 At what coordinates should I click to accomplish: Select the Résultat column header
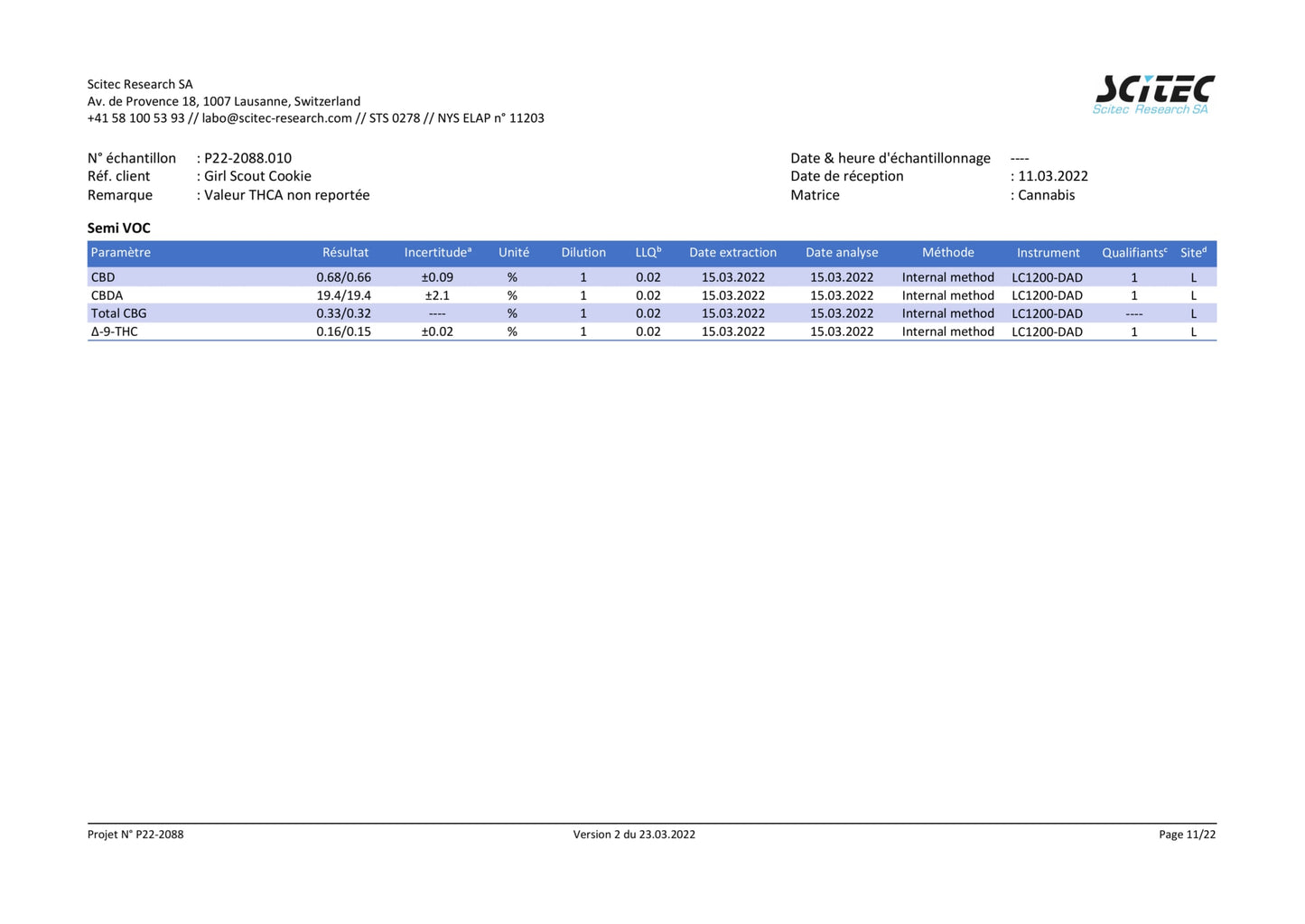point(345,253)
